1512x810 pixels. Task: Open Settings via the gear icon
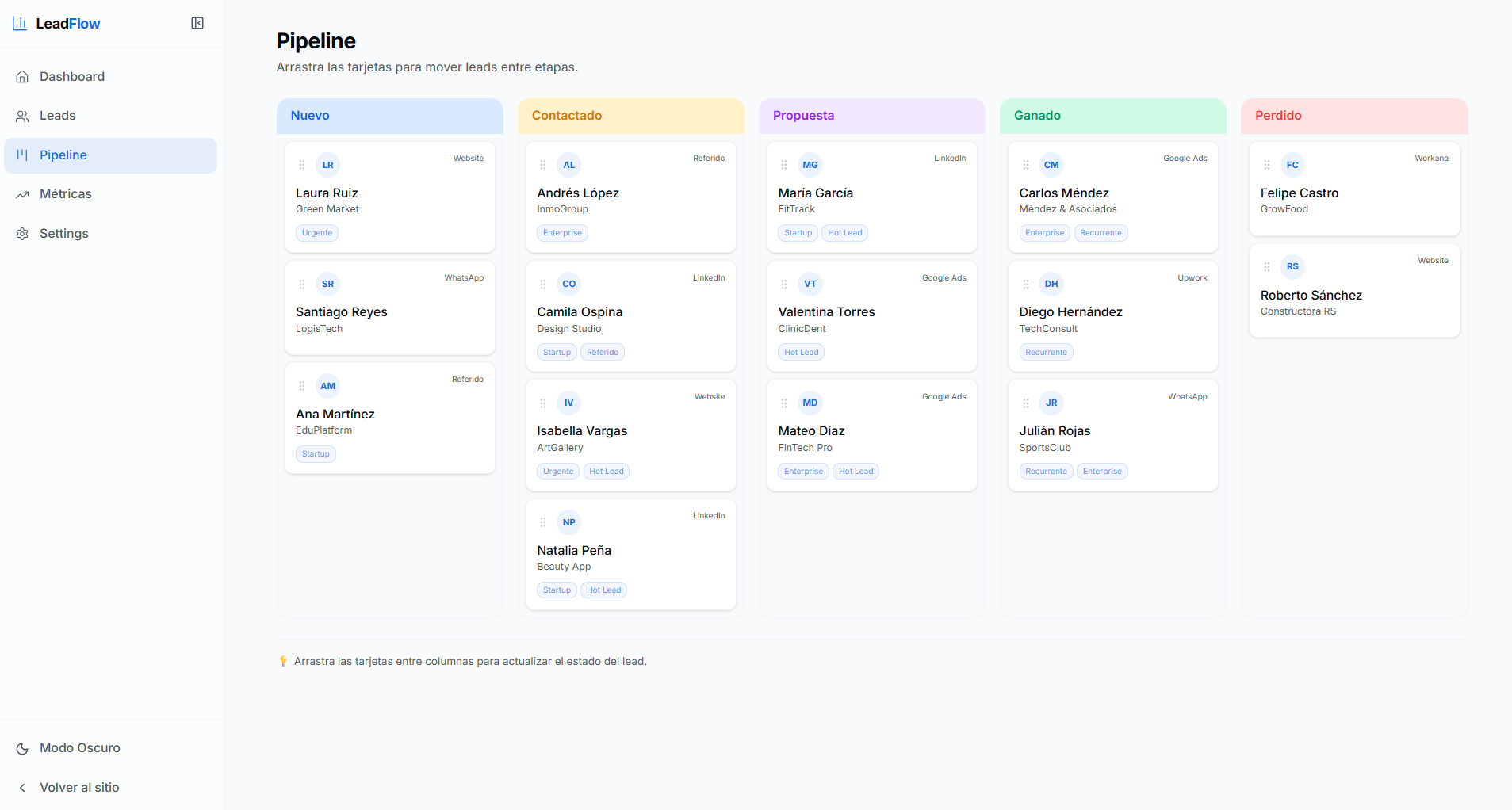pyautogui.click(x=22, y=233)
